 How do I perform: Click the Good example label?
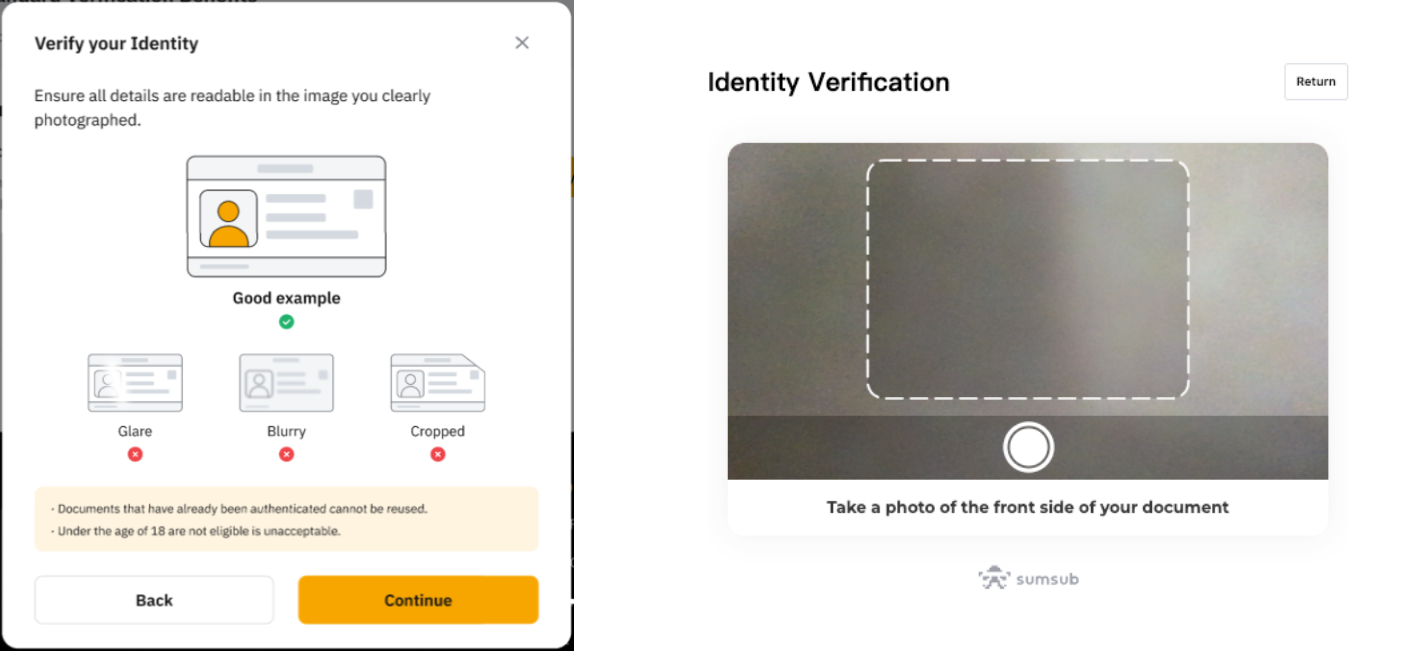[x=286, y=298]
